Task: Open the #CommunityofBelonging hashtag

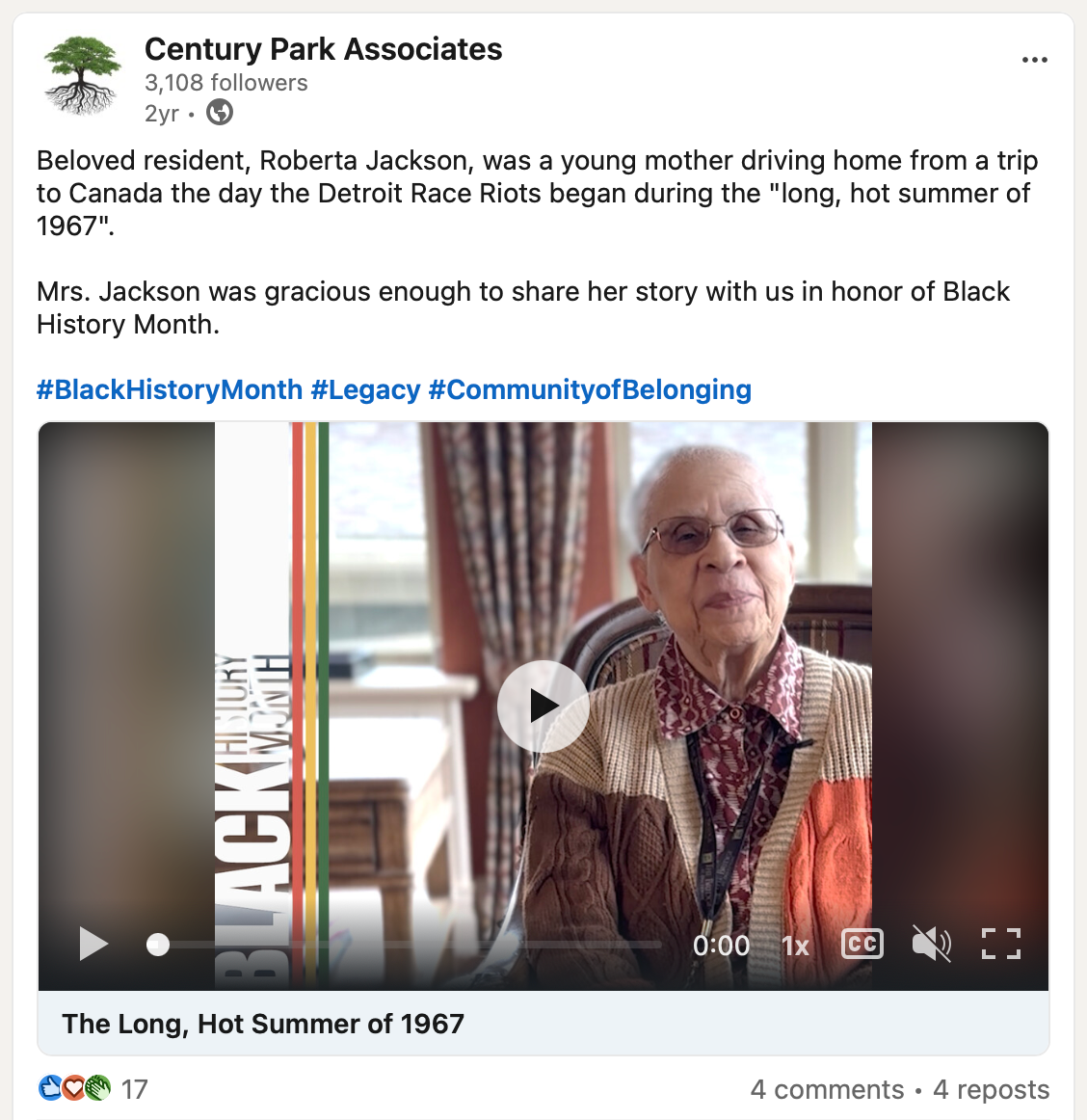Action: pyautogui.click(x=590, y=389)
